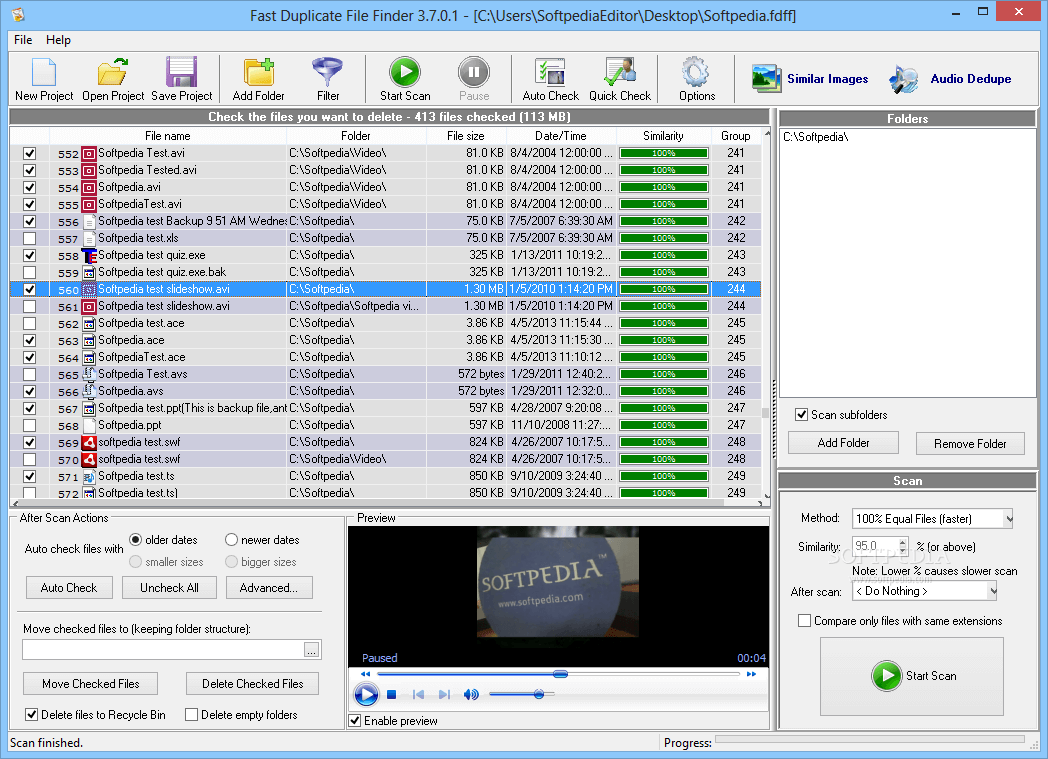
Task: Launch the Audio Dedupe tool
Action: pyautogui.click(x=950, y=79)
